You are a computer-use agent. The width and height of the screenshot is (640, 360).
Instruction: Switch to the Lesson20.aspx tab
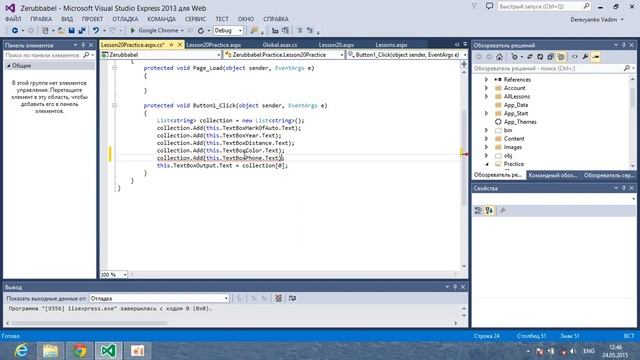tap(336, 45)
